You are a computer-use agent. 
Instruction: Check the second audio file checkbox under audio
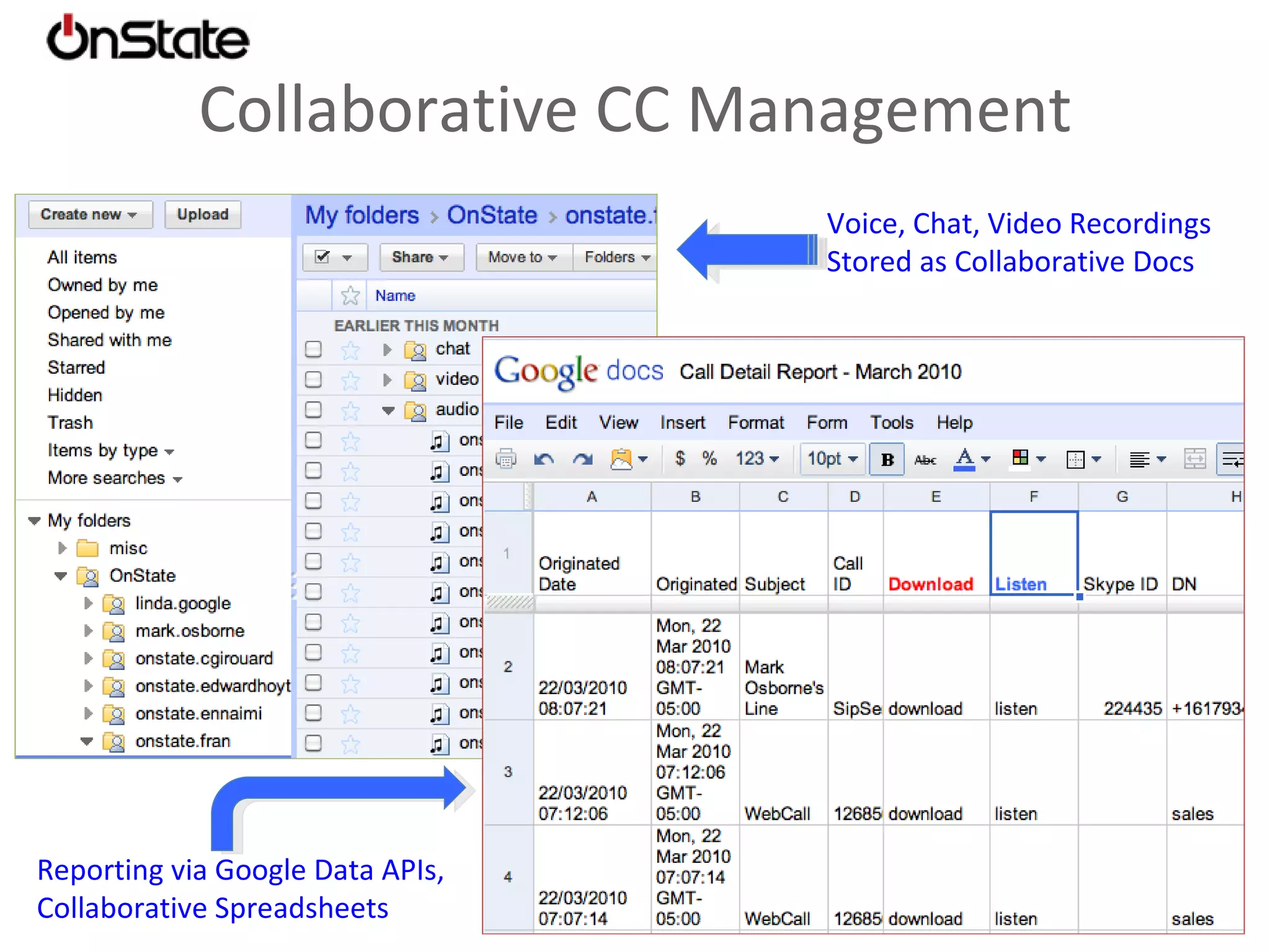click(313, 470)
